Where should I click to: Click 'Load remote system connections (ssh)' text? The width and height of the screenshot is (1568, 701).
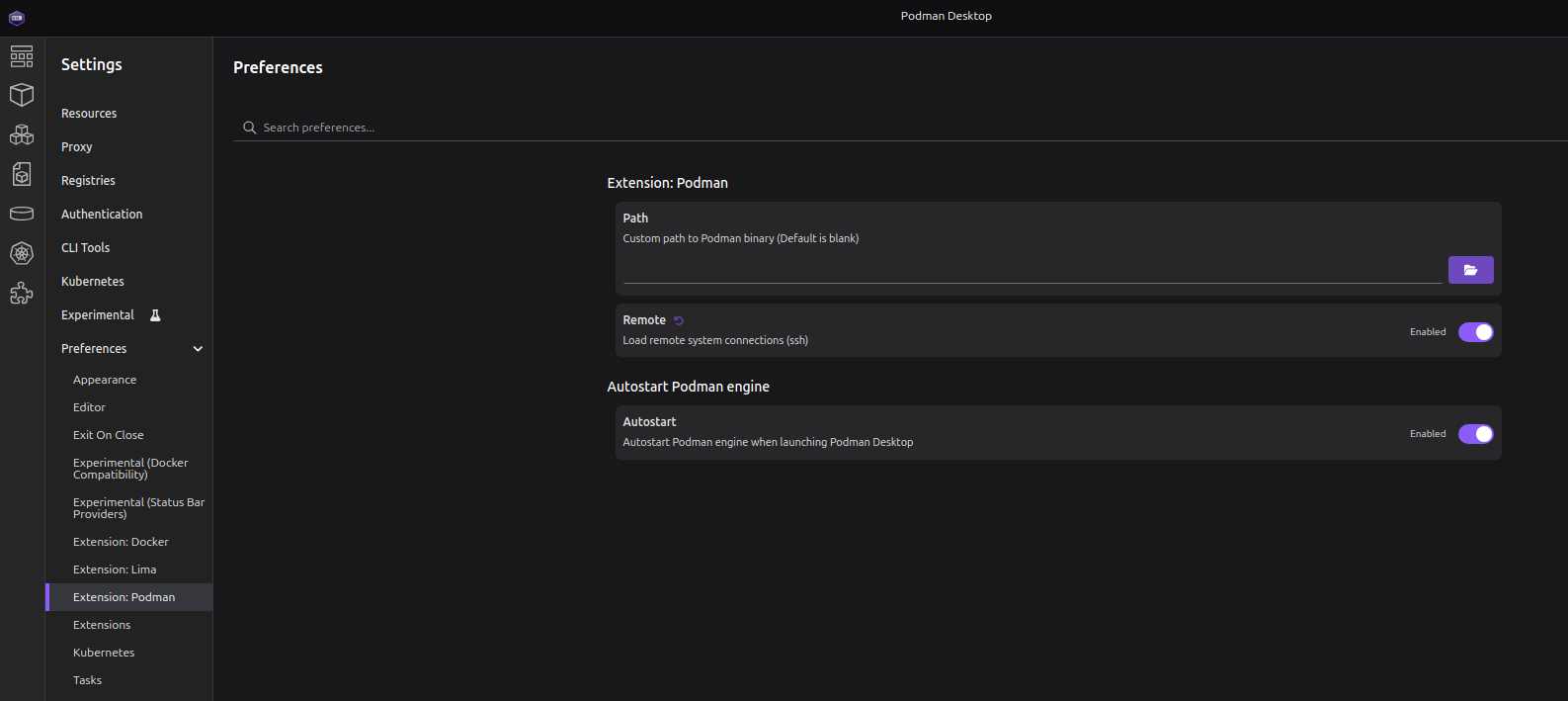[715, 340]
